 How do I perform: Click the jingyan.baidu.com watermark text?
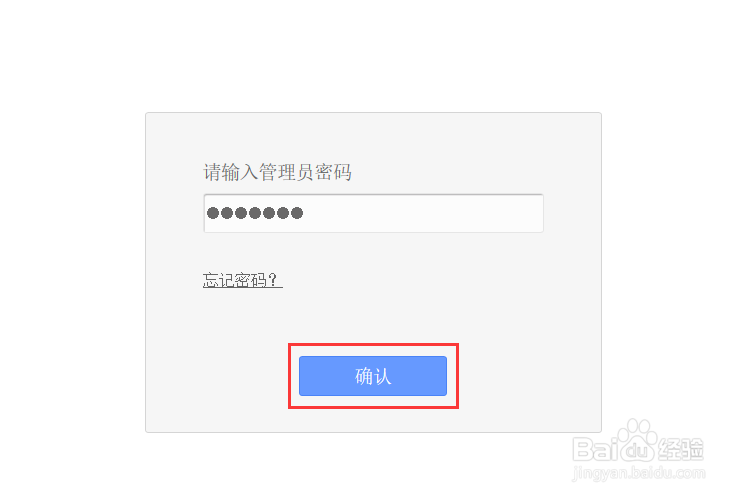tap(639, 473)
